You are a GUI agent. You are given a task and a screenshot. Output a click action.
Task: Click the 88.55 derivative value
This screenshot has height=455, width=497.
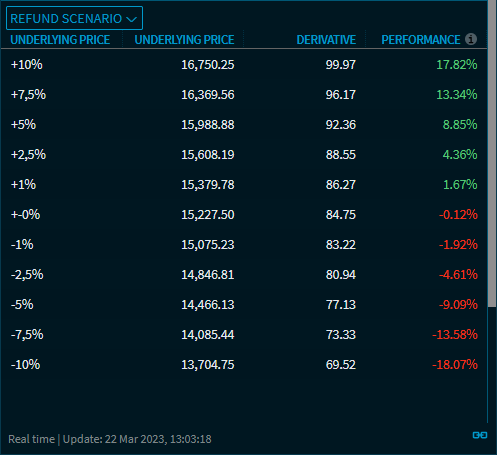coord(341,155)
